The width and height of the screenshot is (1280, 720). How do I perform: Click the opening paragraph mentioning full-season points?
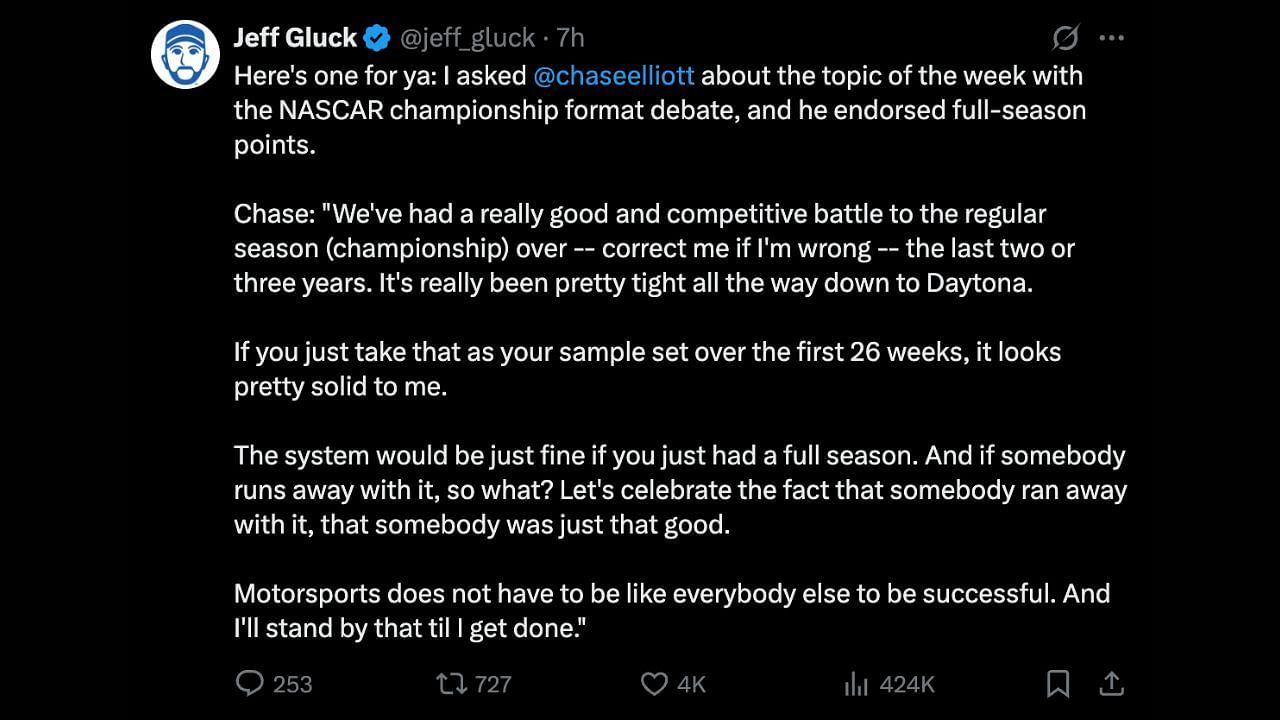(x=658, y=110)
